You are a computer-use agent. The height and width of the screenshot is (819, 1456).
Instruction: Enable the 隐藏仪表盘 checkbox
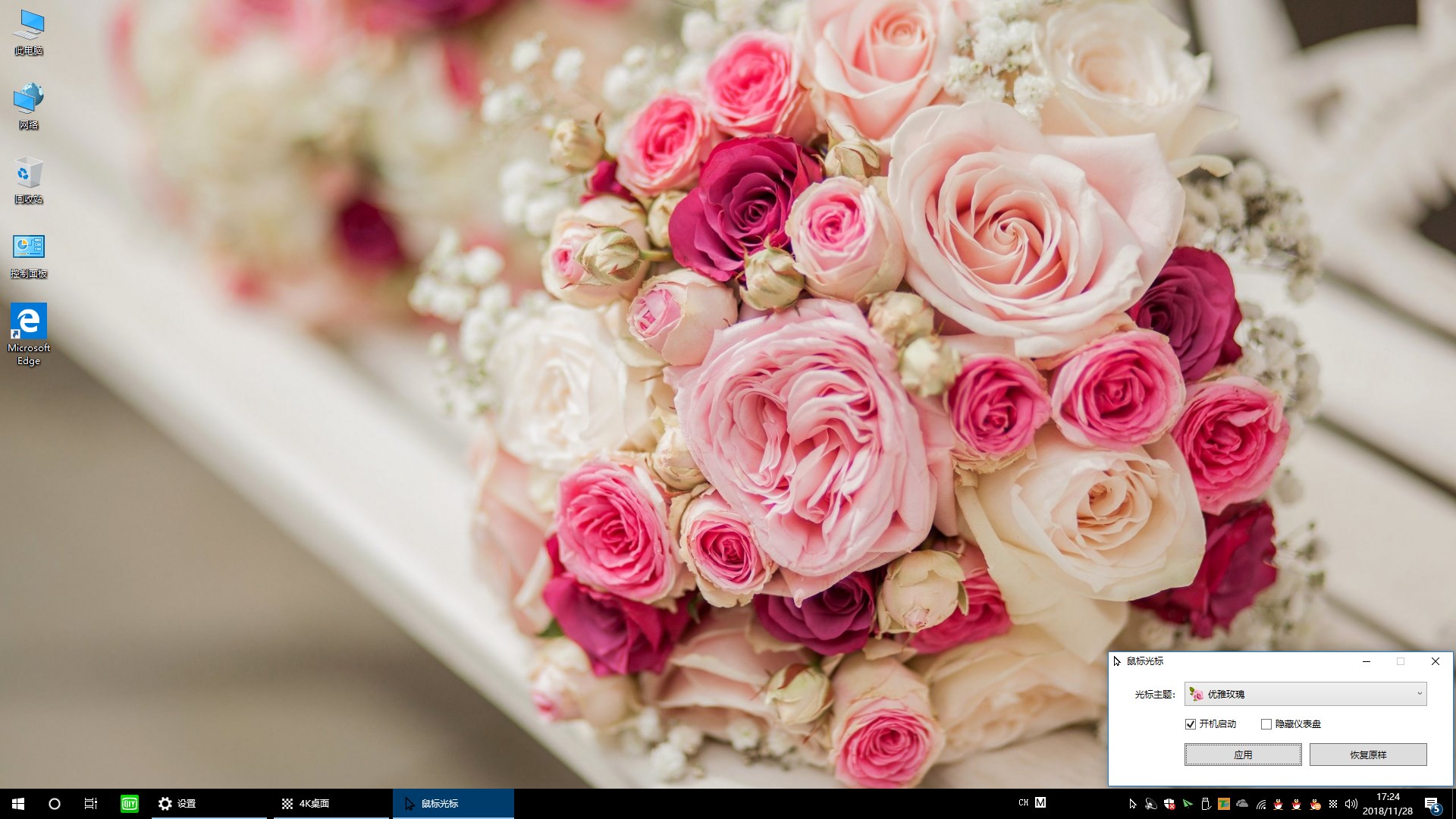click(x=1266, y=724)
